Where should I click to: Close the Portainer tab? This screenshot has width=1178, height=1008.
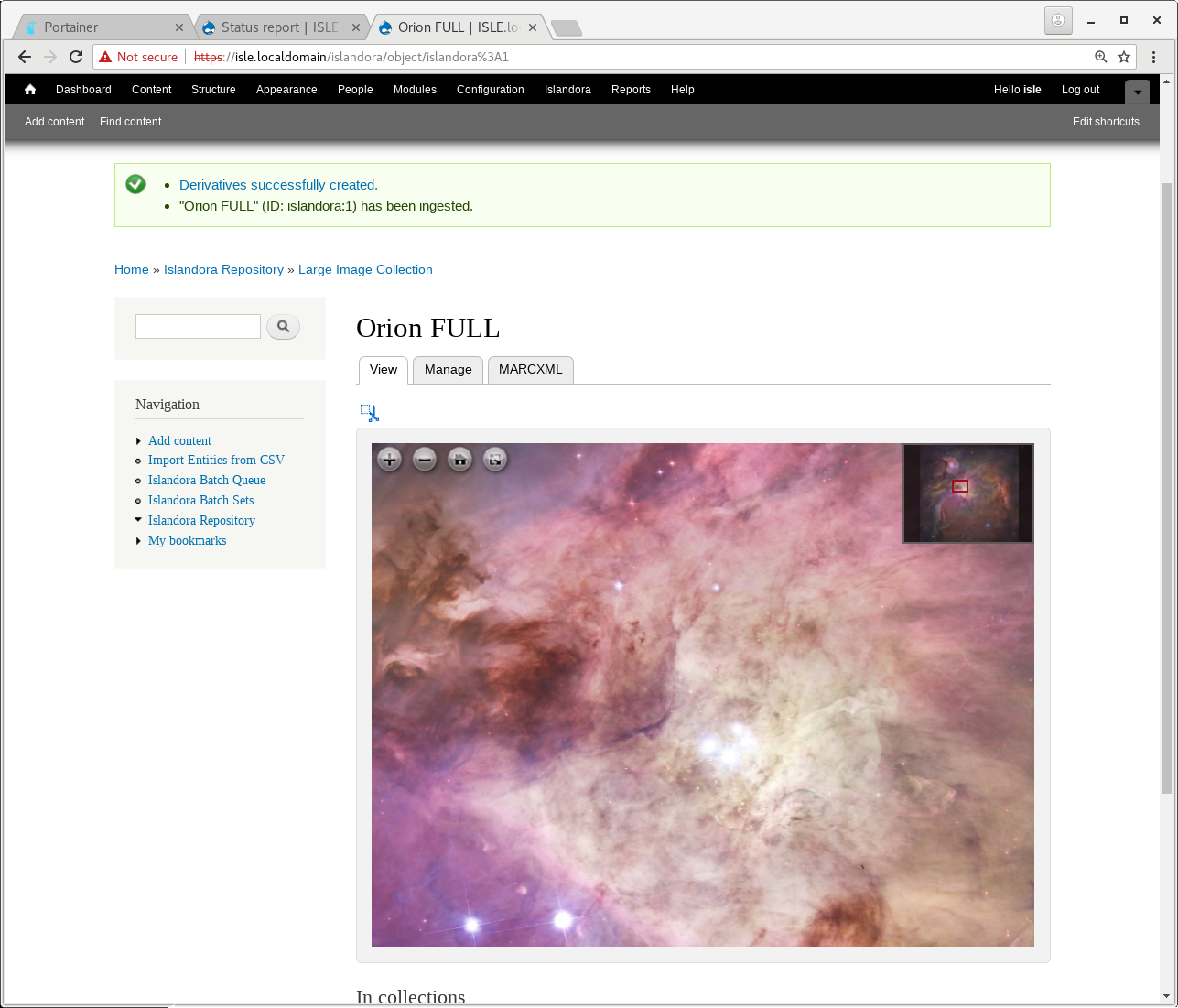(x=179, y=27)
